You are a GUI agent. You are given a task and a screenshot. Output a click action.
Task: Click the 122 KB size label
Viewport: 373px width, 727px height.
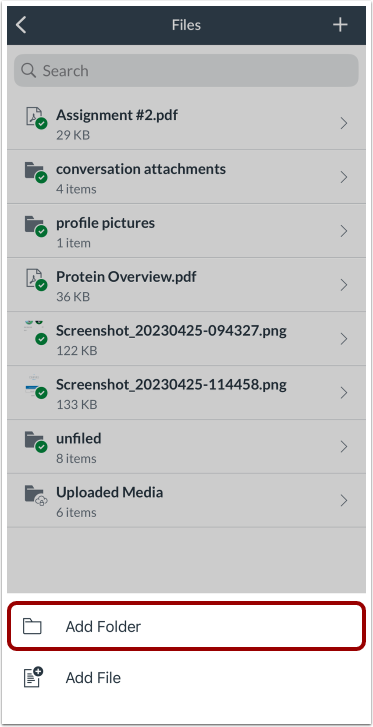coord(77,351)
